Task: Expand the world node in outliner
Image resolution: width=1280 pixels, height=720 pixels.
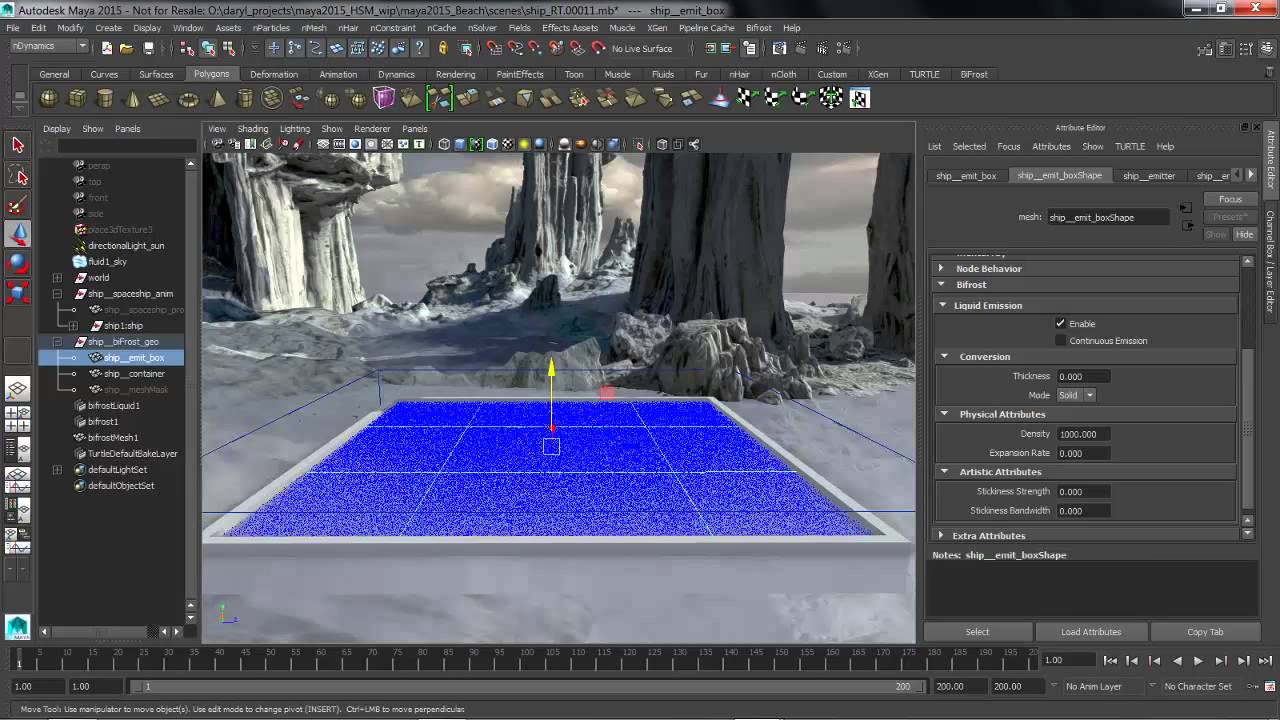Action: pos(57,278)
